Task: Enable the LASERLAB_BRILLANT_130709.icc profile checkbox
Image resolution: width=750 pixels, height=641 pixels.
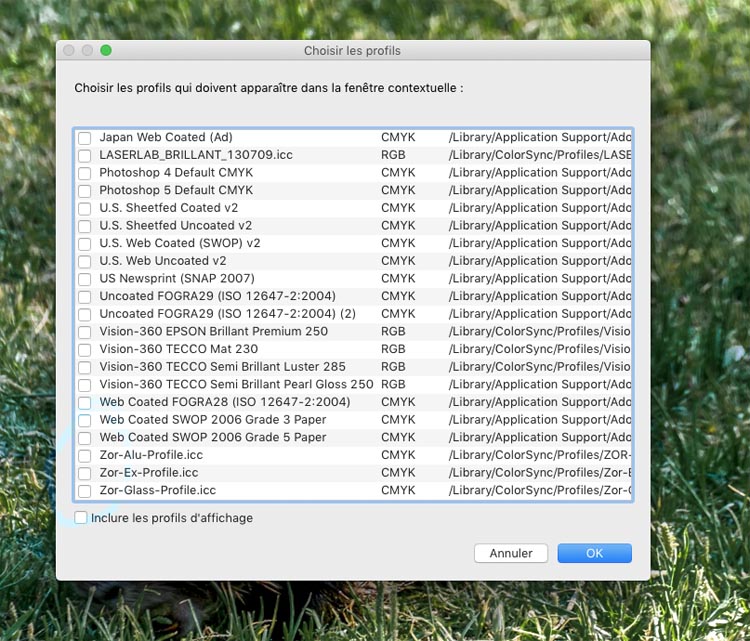Action: 85,156
